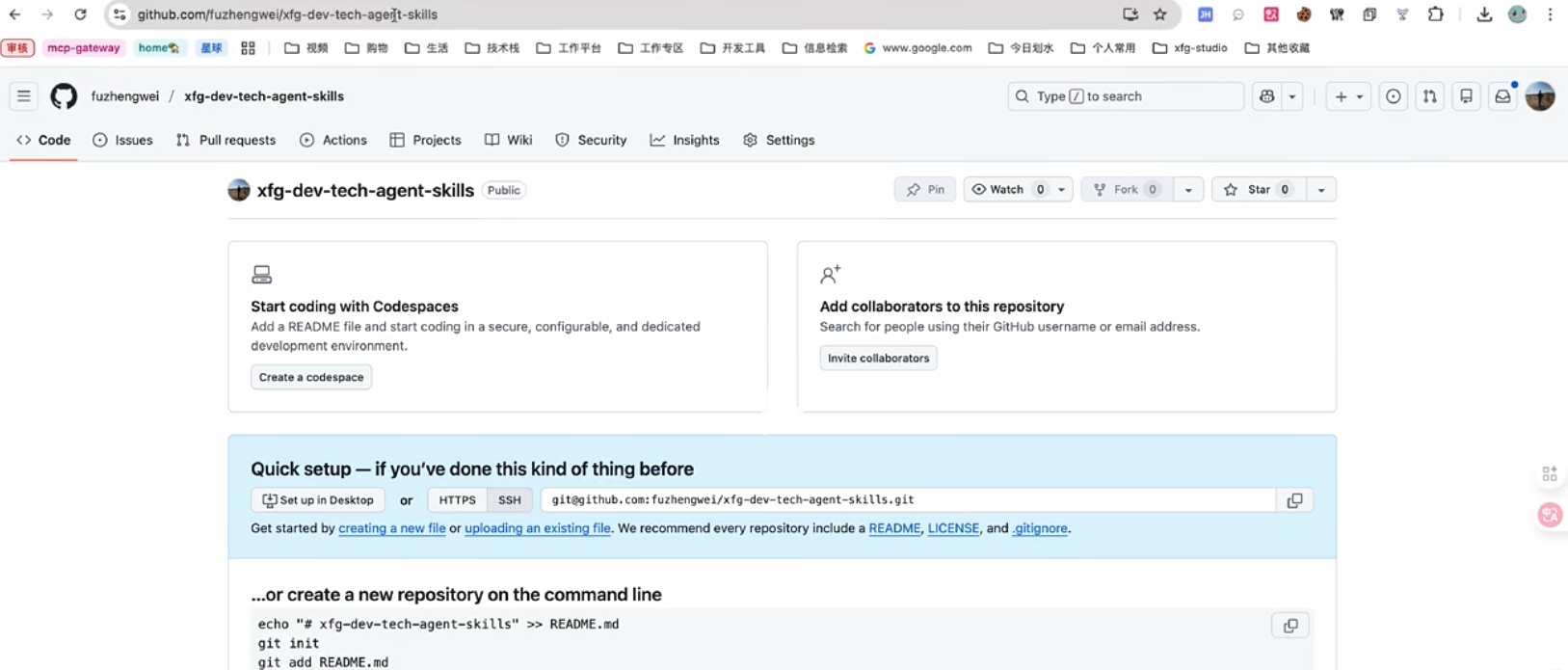This screenshot has width=1568, height=670.
Task: Expand the Watch notifications dropdown
Action: pos(1061,190)
